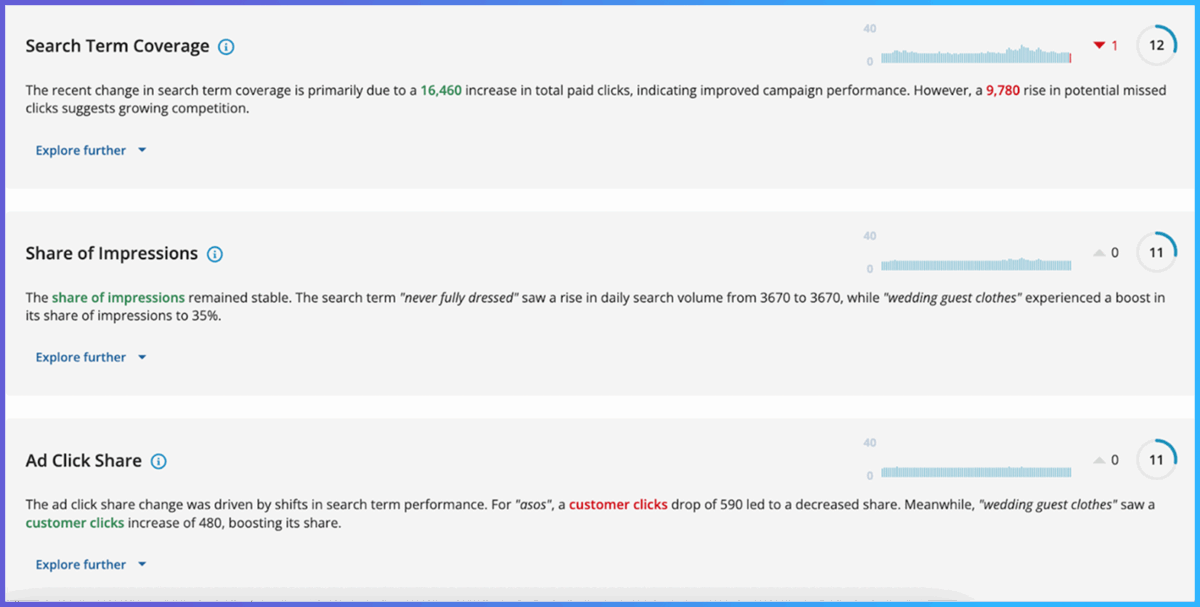Click the red down-triangle change indicator
This screenshot has width=1200, height=607.
pos(1100,46)
